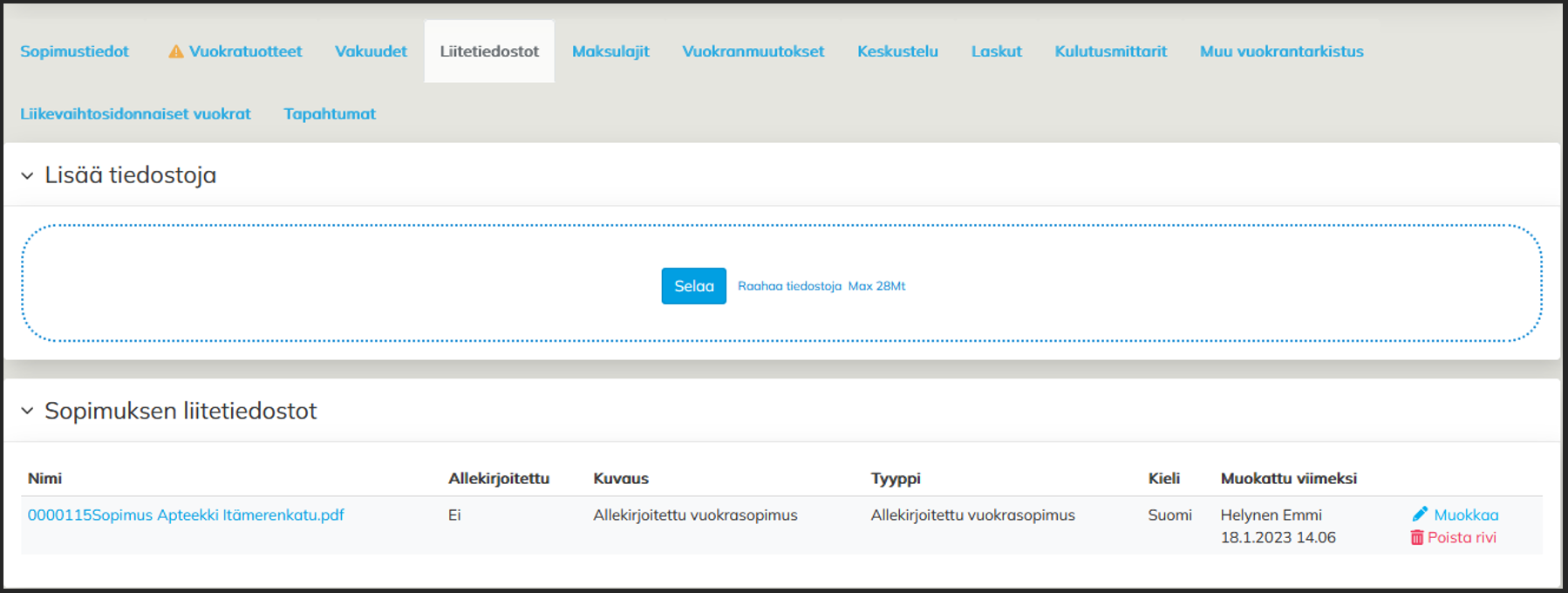Collapse the Lisää tiedostoja section
Image resolution: width=1568 pixels, height=593 pixels.
coord(28,175)
